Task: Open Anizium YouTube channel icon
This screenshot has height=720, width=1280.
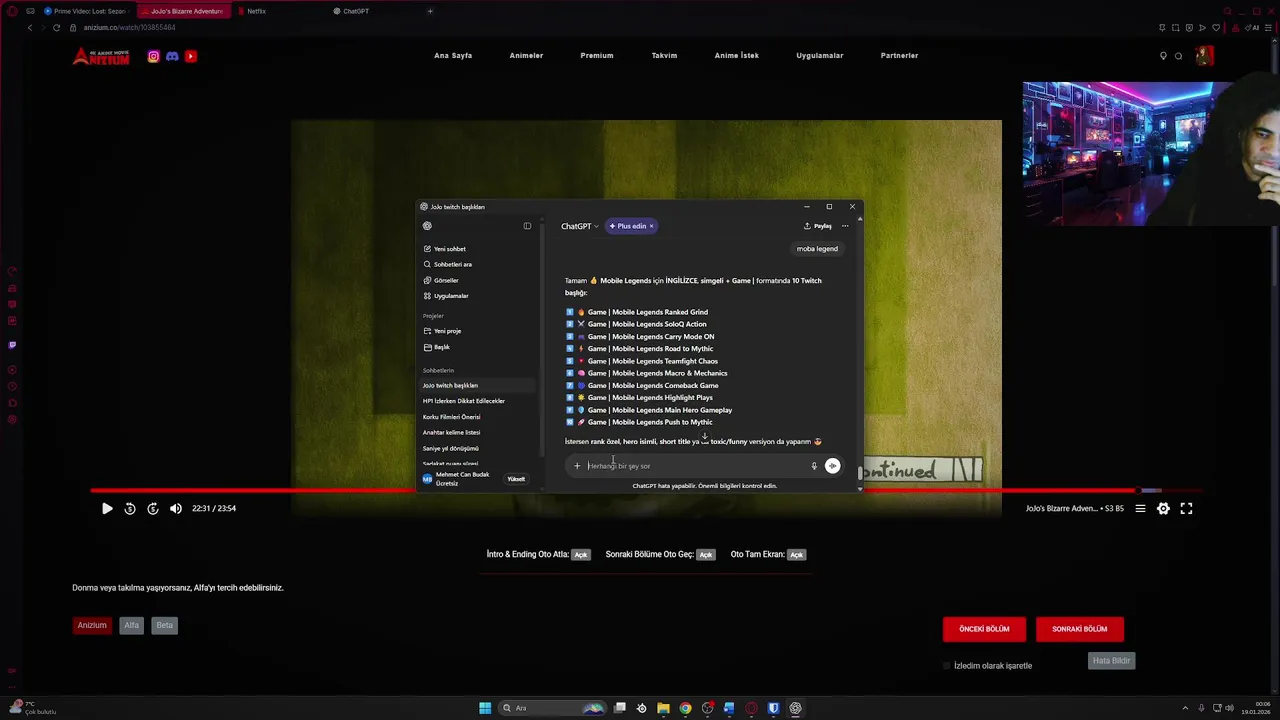Action: tap(191, 56)
